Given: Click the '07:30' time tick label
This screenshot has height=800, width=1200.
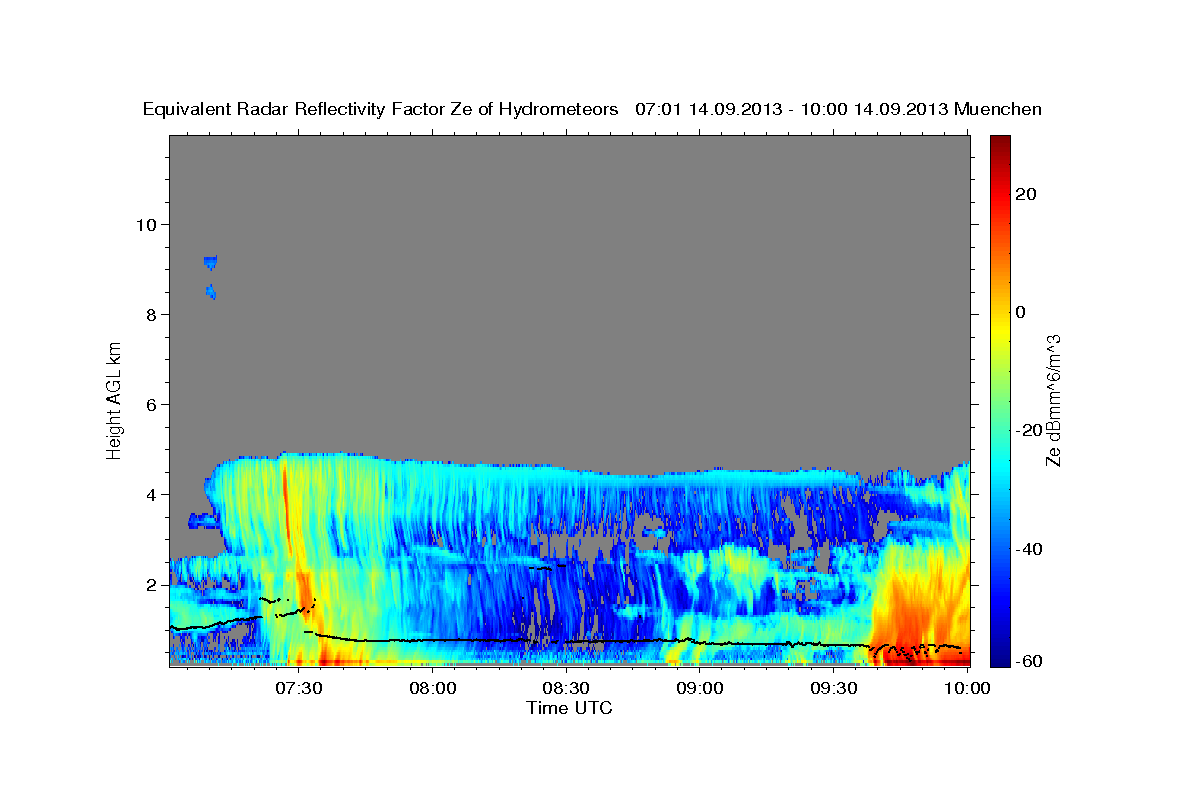Looking at the screenshot, I should [298, 688].
